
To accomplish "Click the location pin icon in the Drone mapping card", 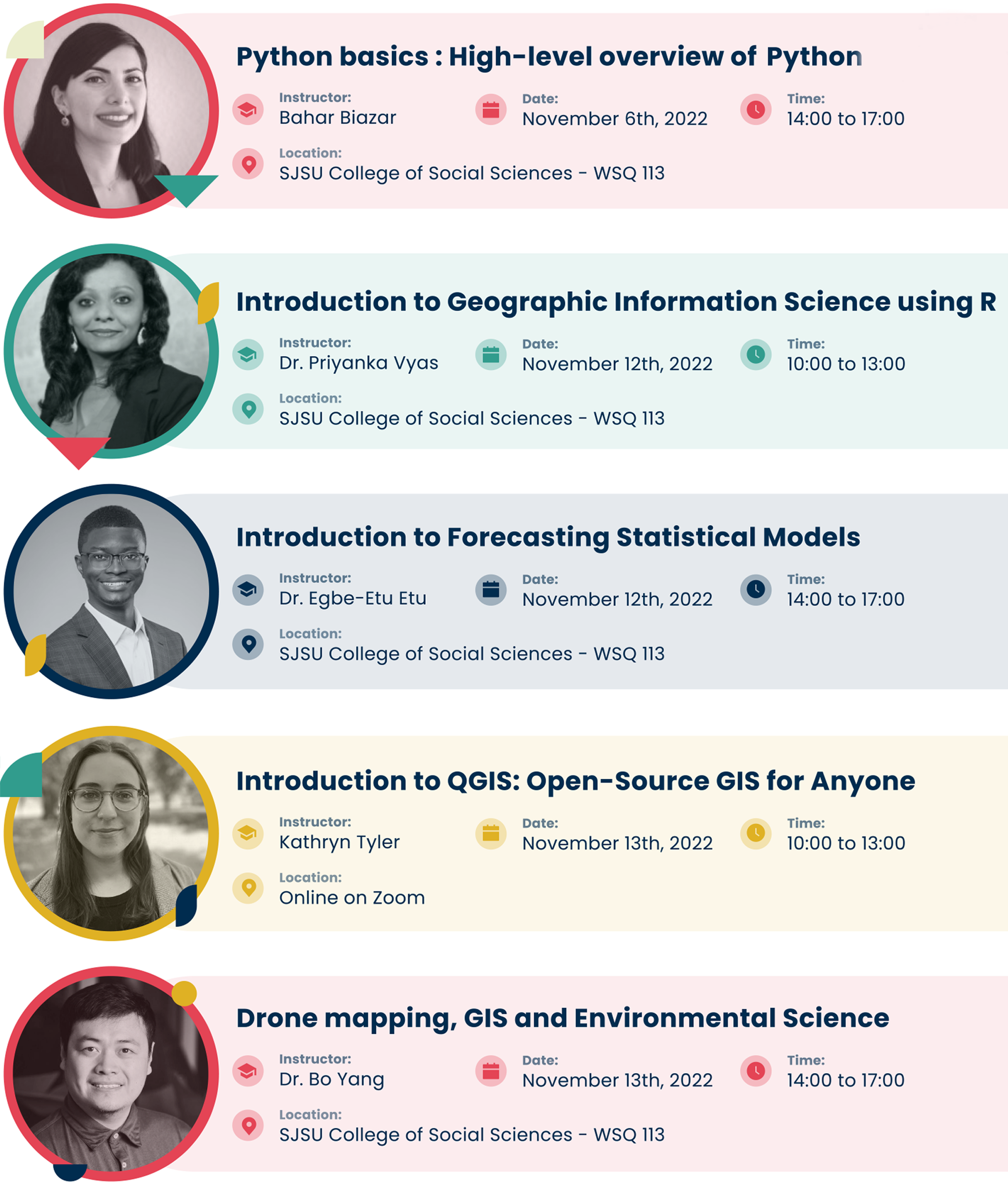I will click(x=247, y=1125).
